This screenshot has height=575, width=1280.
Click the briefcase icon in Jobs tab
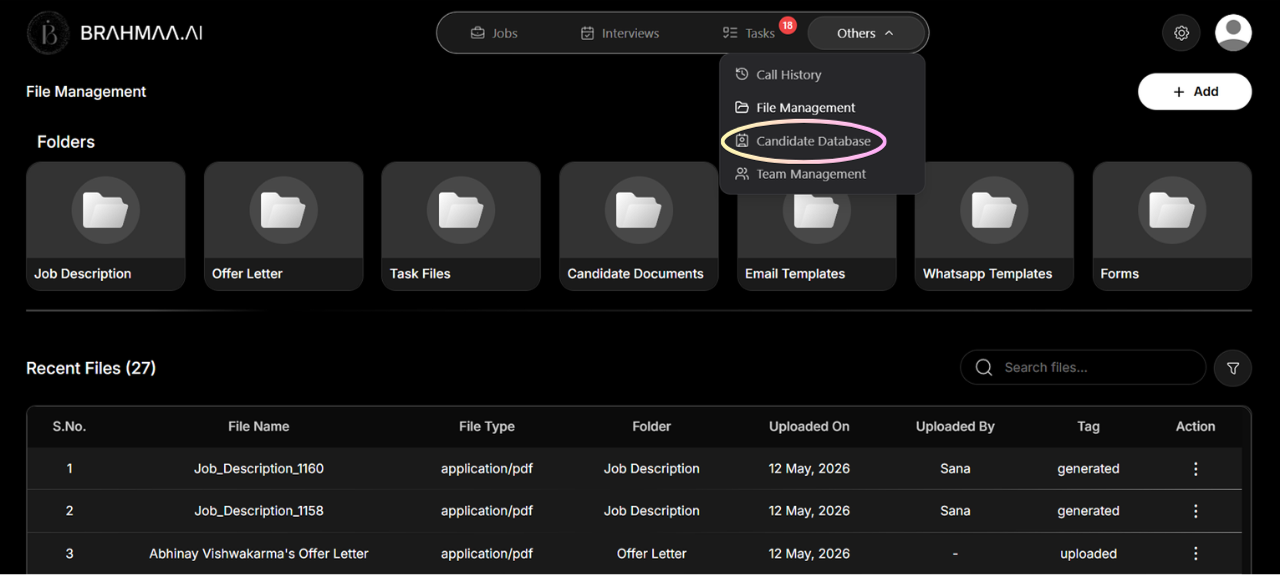[478, 33]
